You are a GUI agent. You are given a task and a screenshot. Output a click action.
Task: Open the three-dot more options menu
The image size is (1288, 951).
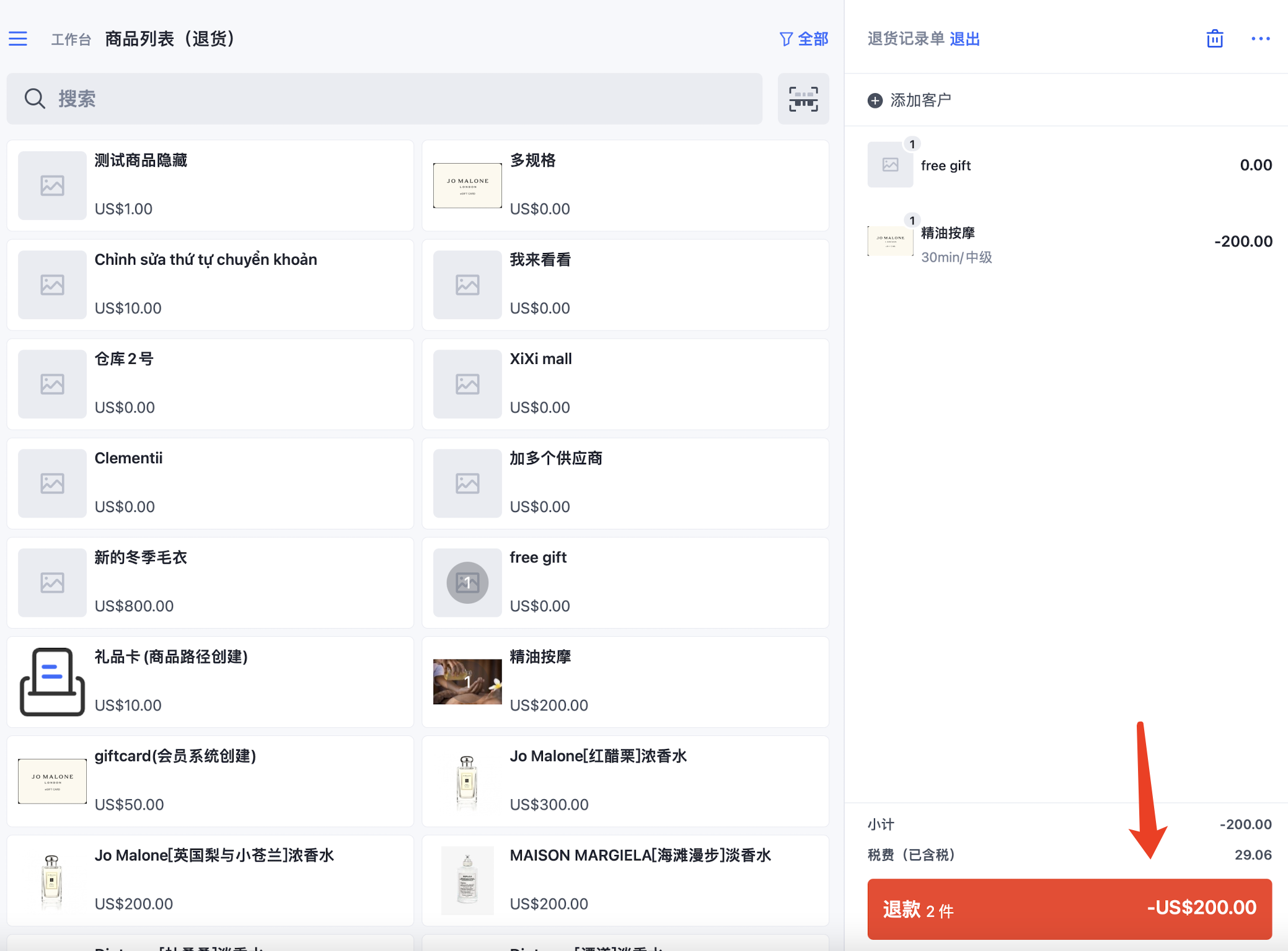click(1260, 38)
